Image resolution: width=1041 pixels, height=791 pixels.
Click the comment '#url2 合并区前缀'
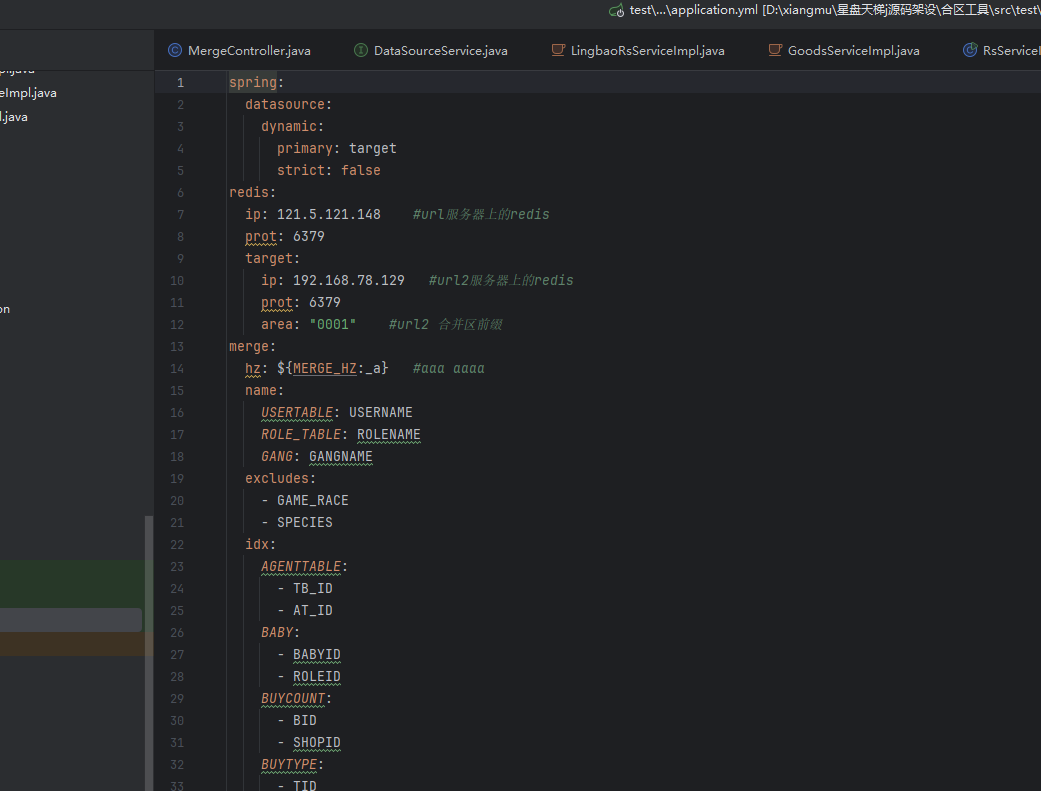tap(445, 324)
